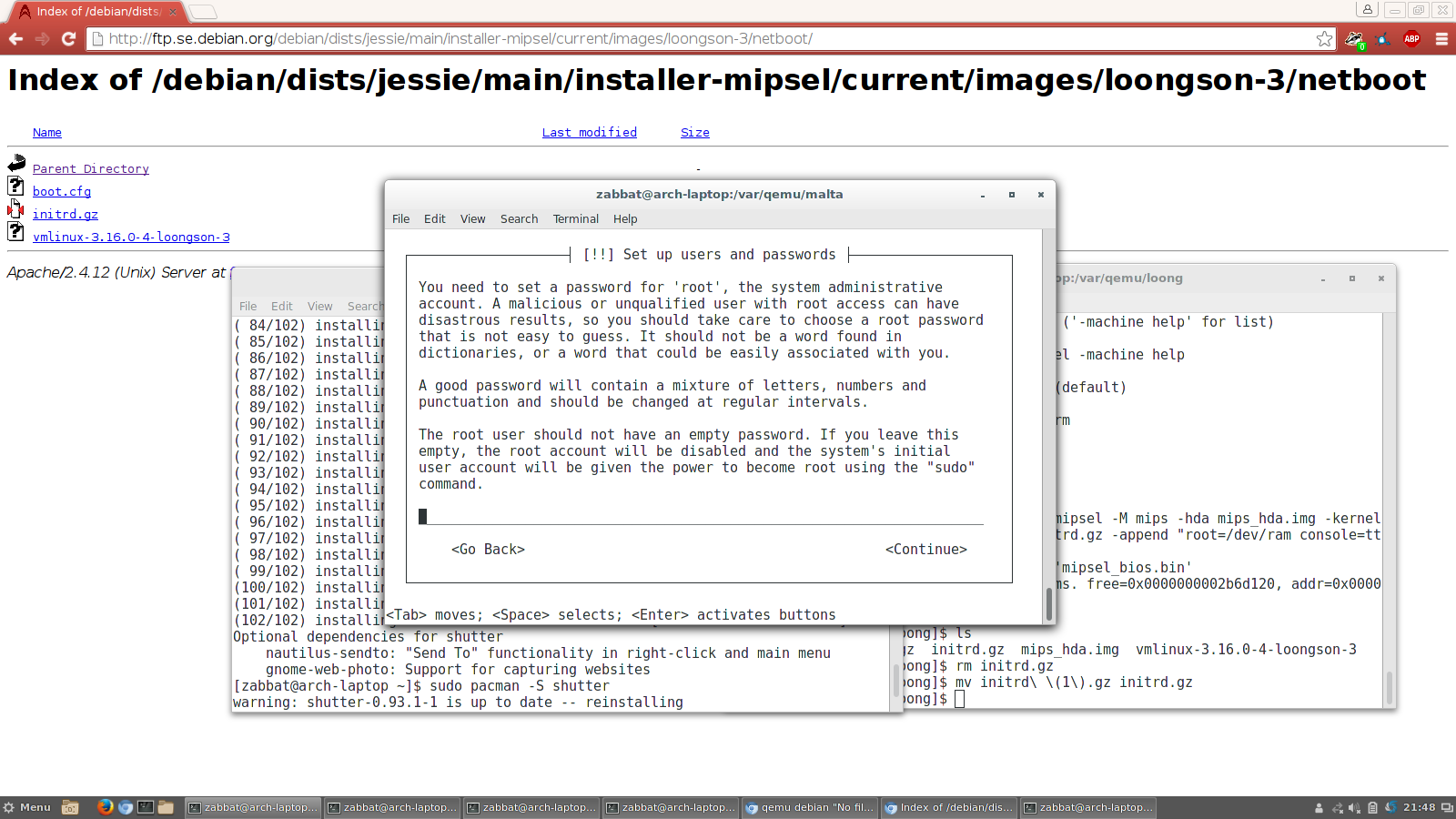Click the 21:48 panel clock
Screen dimensions: 1456x819
click(1419, 807)
